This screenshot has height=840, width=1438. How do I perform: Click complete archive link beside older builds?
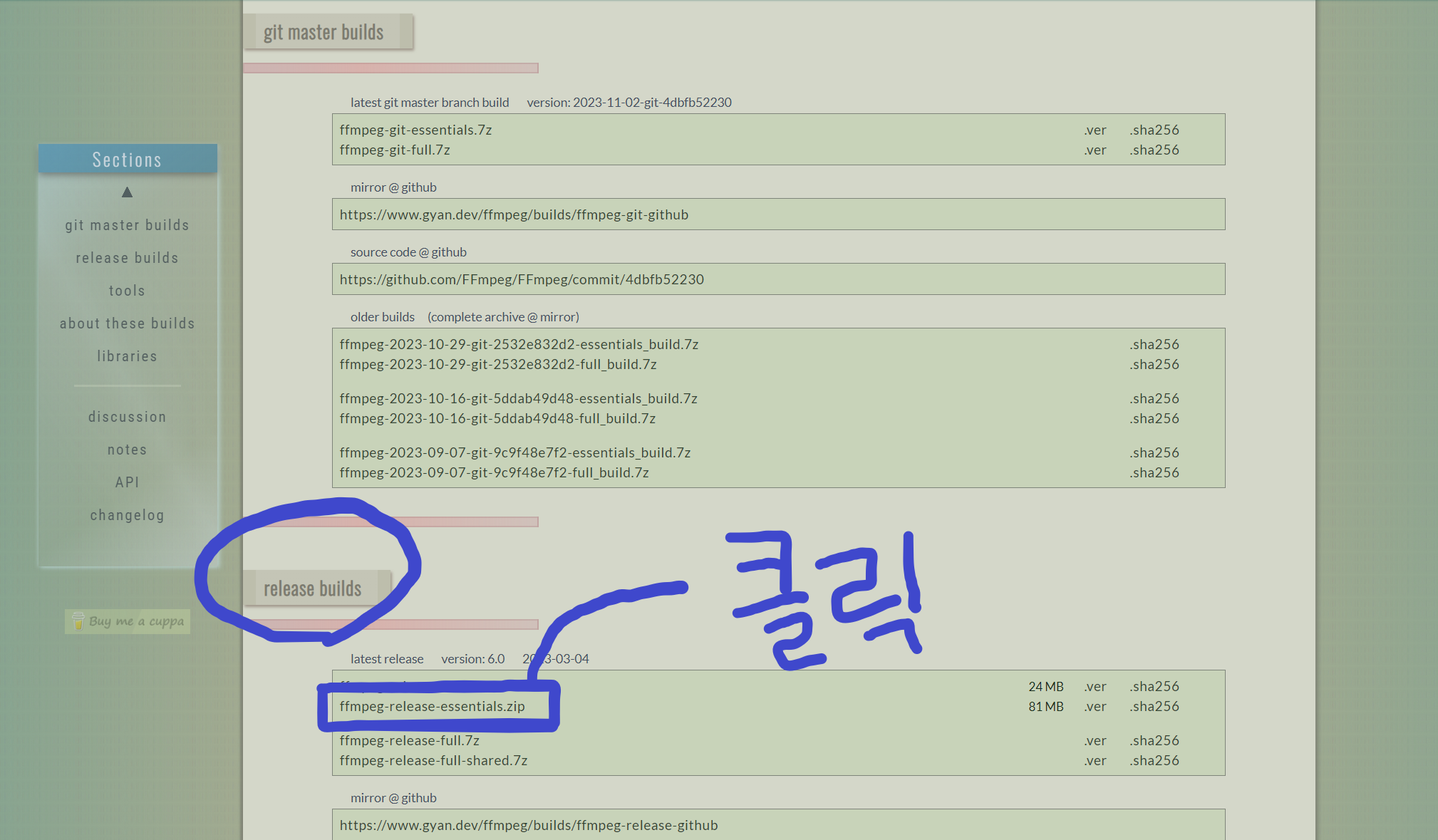point(503,317)
